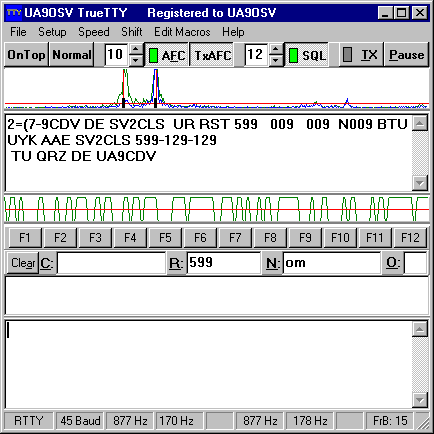Run the F7 macro button
This screenshot has height=434, width=434.
235,238
